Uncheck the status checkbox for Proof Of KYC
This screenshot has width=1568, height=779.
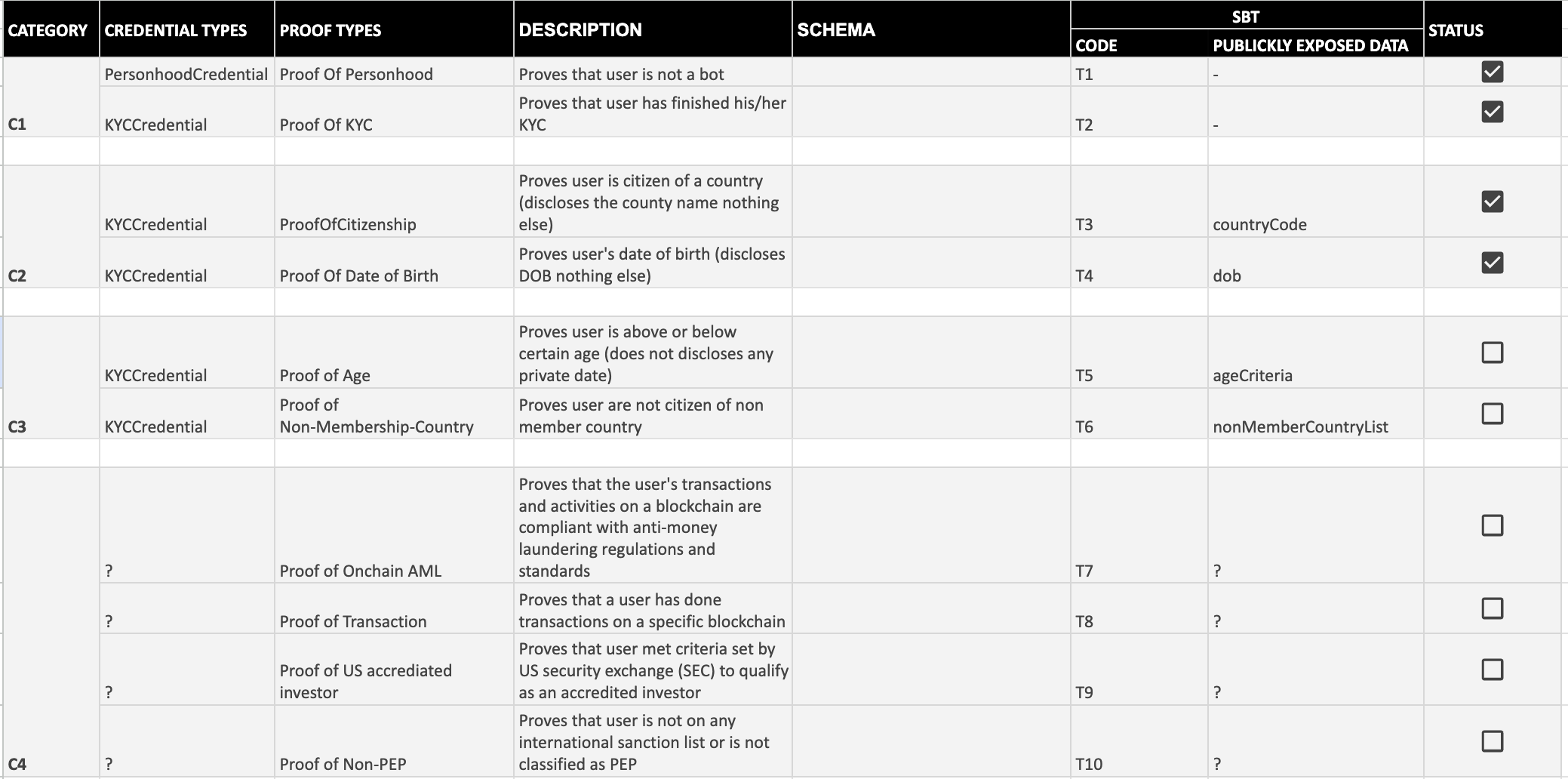pos(1492,112)
